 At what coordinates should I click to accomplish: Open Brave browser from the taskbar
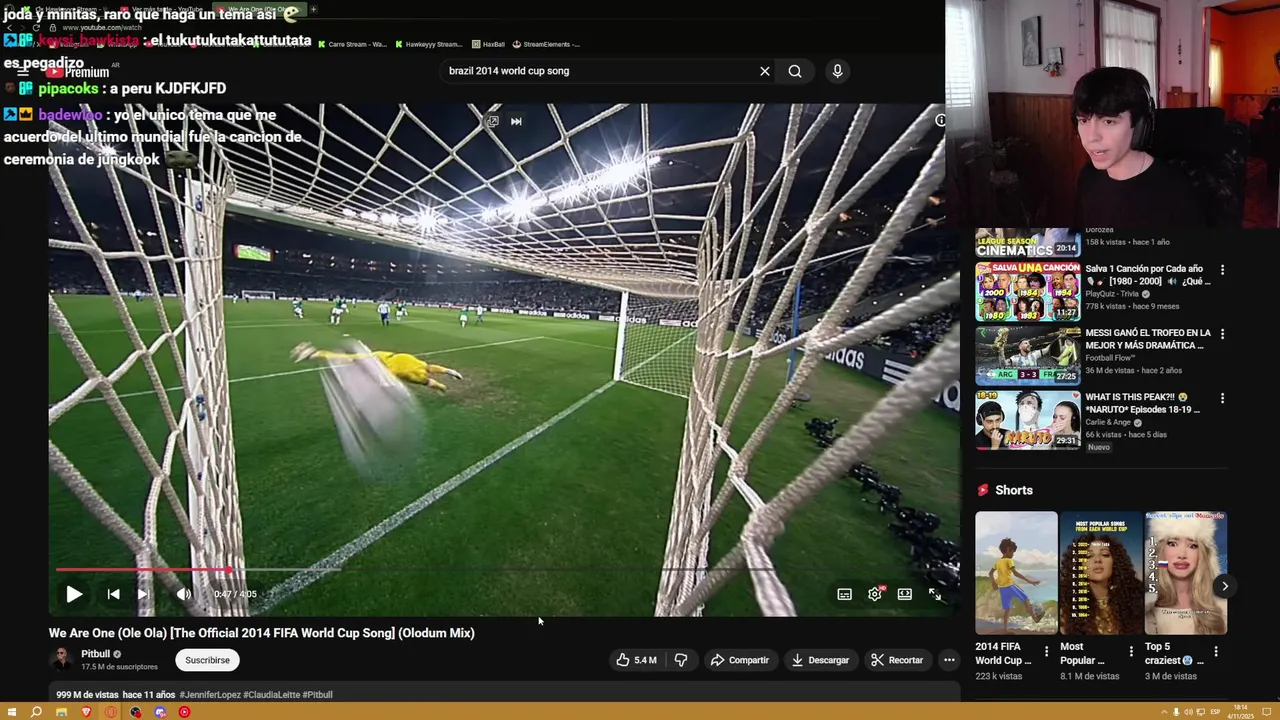[x=86, y=712]
